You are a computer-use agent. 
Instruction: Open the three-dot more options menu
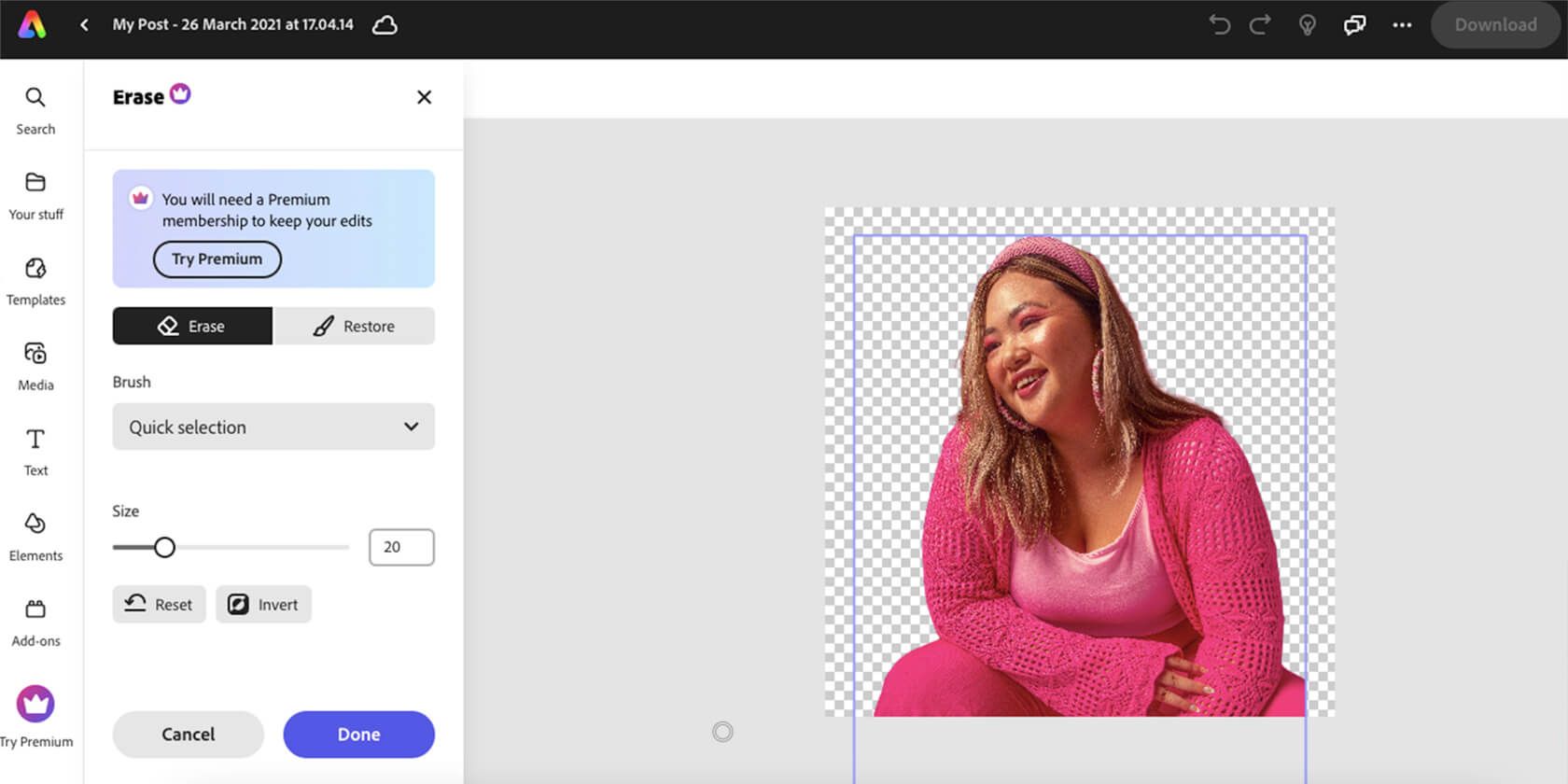point(1402,25)
